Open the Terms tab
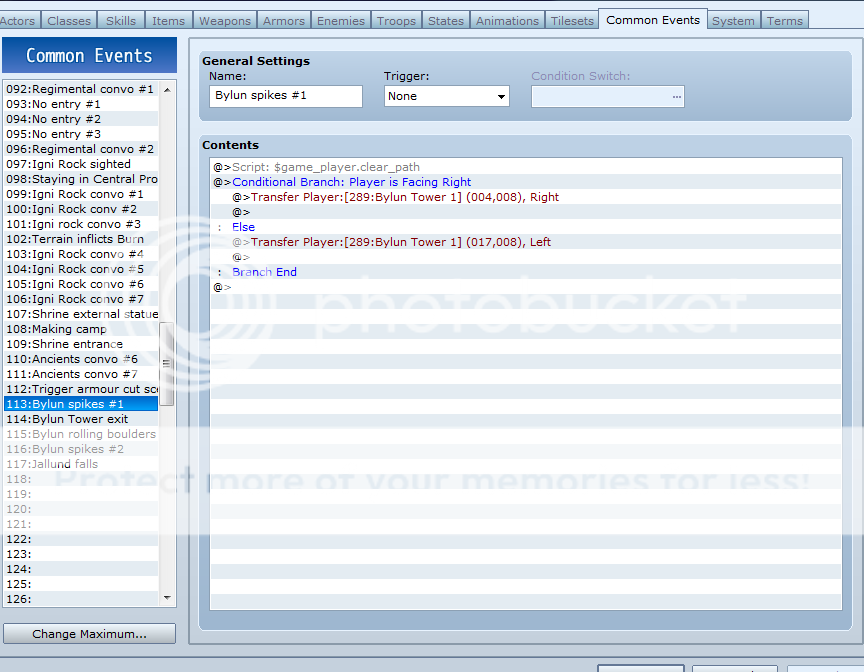The width and height of the screenshot is (864, 672). pyautogui.click(x=784, y=20)
